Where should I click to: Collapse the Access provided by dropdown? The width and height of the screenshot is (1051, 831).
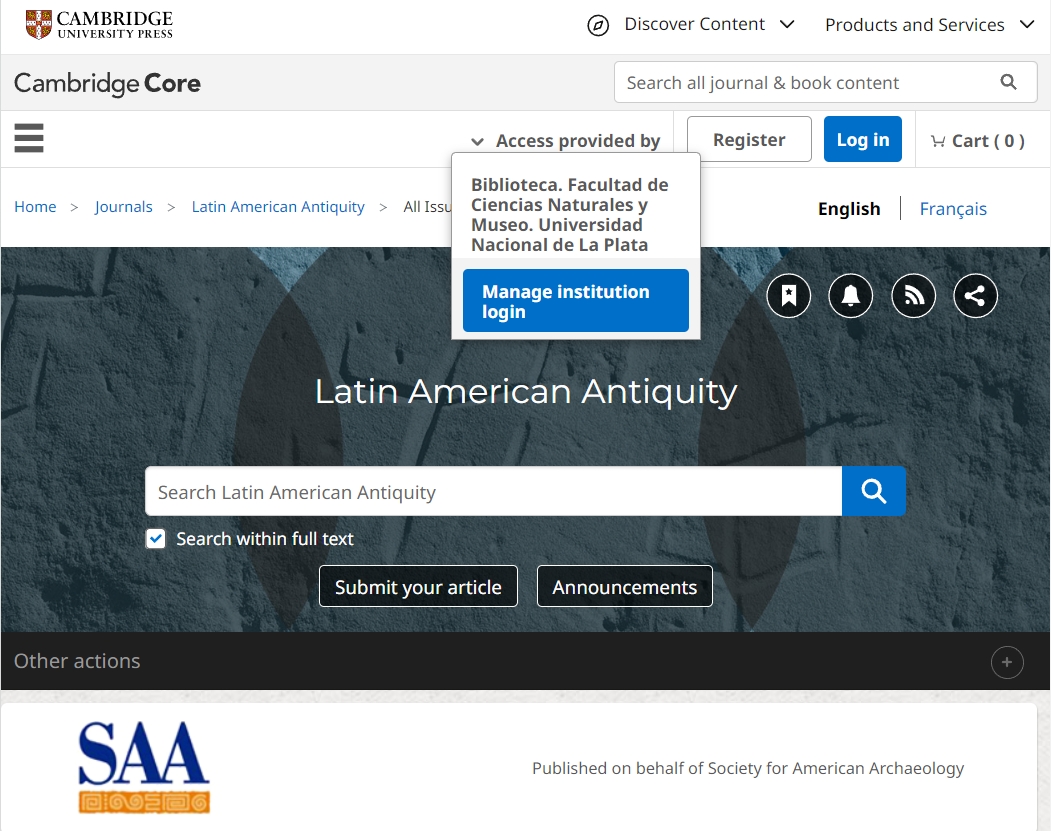click(x=565, y=141)
